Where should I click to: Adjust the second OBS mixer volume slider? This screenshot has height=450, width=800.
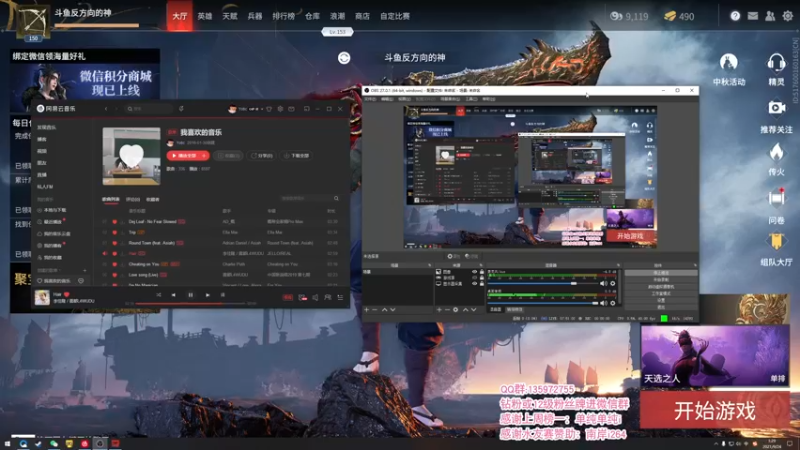[x=543, y=303]
